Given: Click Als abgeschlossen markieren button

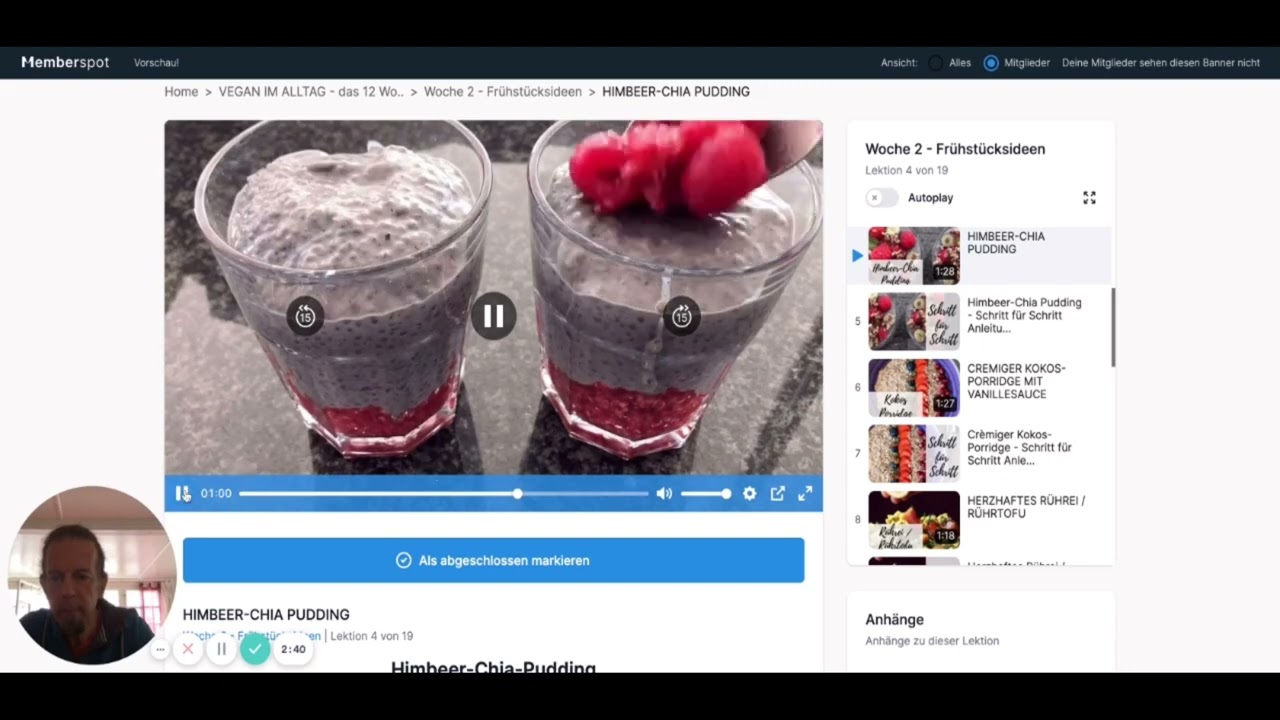Looking at the screenshot, I should [x=493, y=560].
